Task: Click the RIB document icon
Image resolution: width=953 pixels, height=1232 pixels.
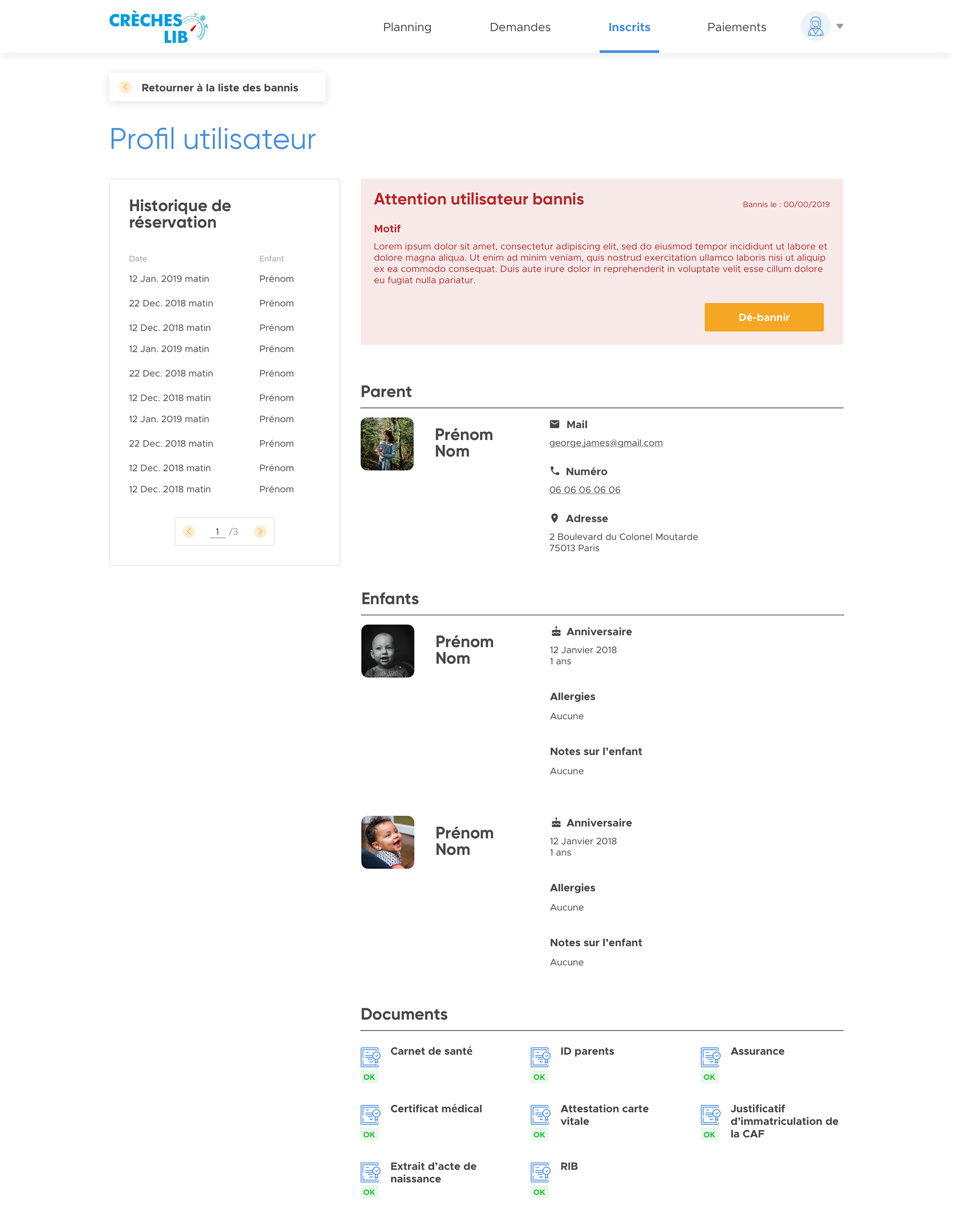Action: (x=541, y=1172)
